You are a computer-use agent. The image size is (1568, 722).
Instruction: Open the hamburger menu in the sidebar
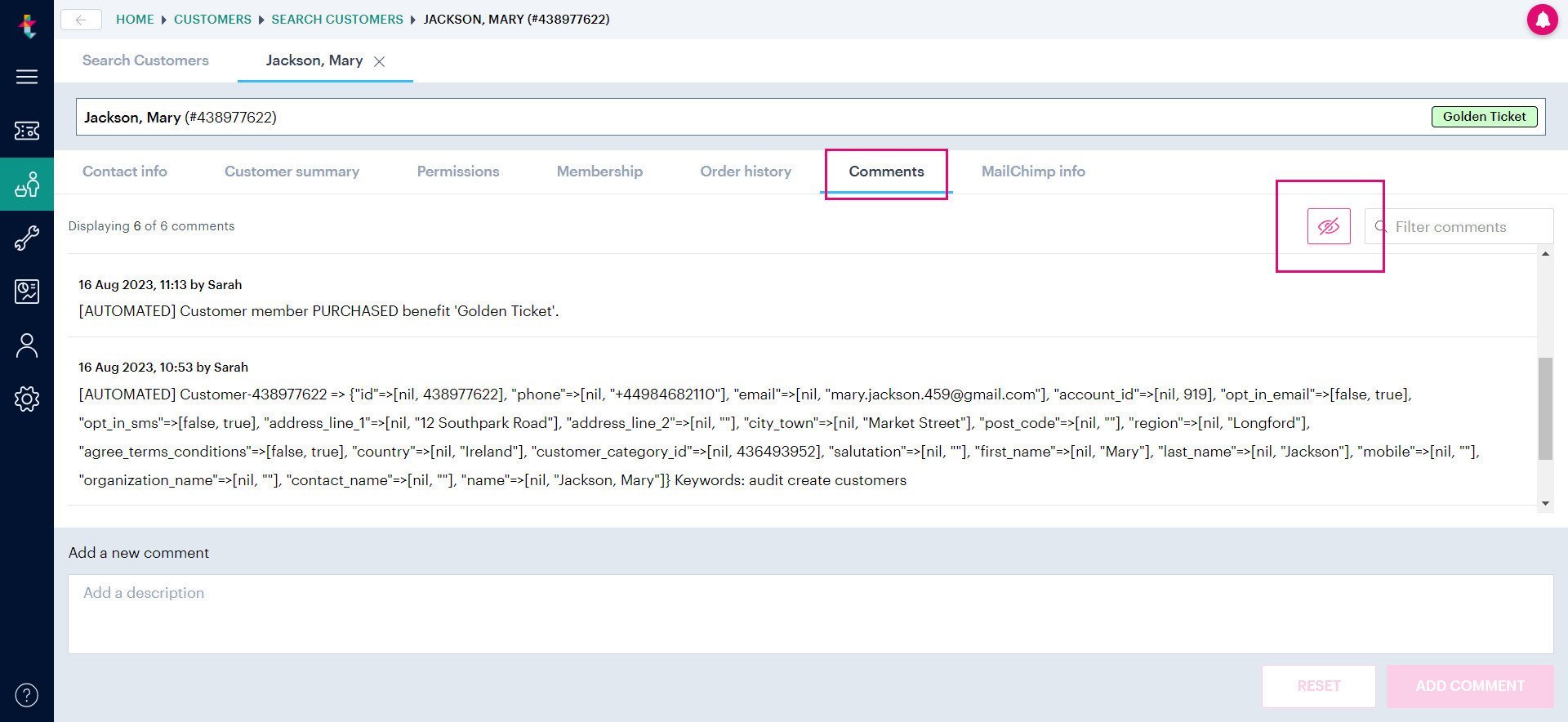tap(27, 77)
